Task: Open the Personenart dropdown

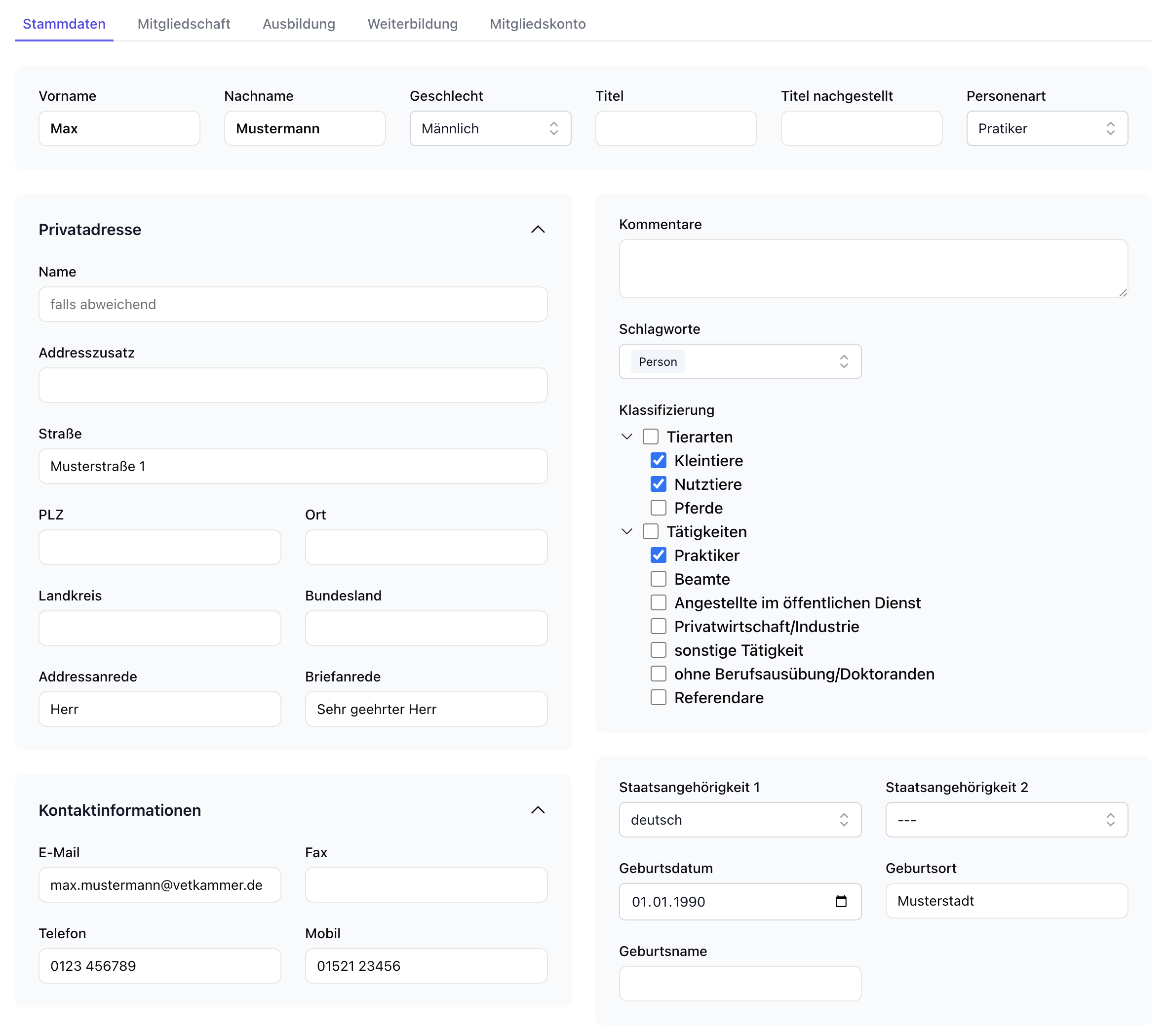Action: coord(1046,128)
